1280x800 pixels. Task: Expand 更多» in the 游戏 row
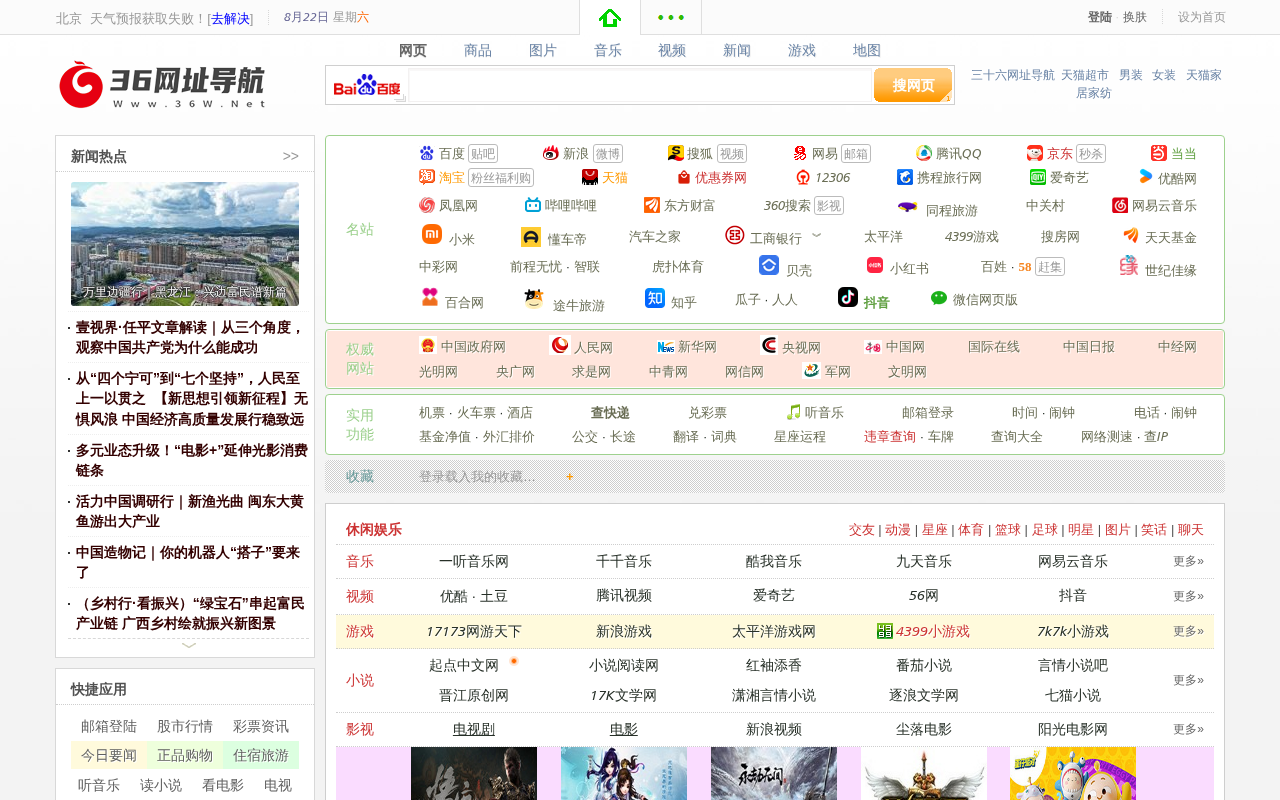point(1188,632)
